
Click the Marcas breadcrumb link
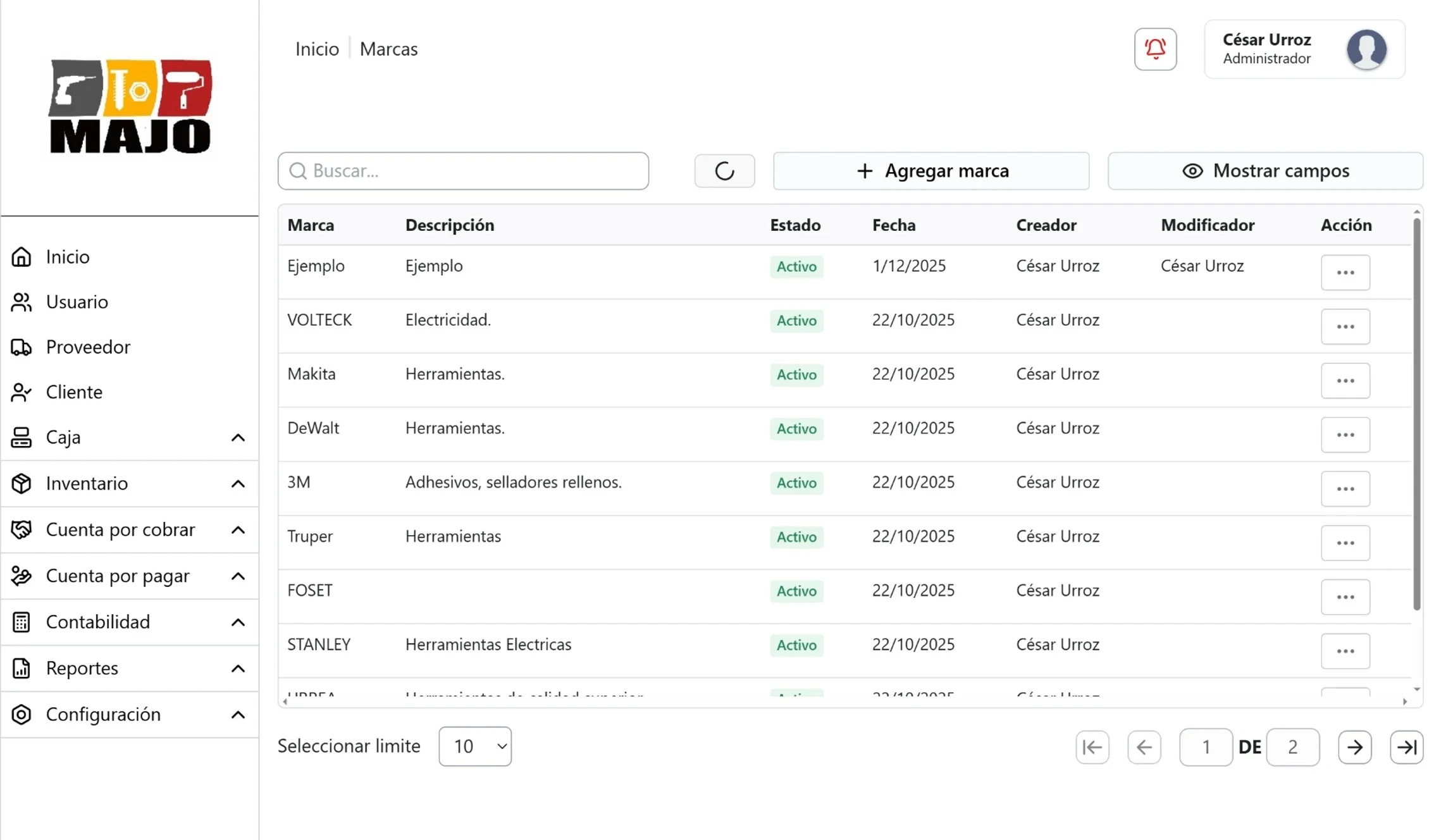point(388,49)
